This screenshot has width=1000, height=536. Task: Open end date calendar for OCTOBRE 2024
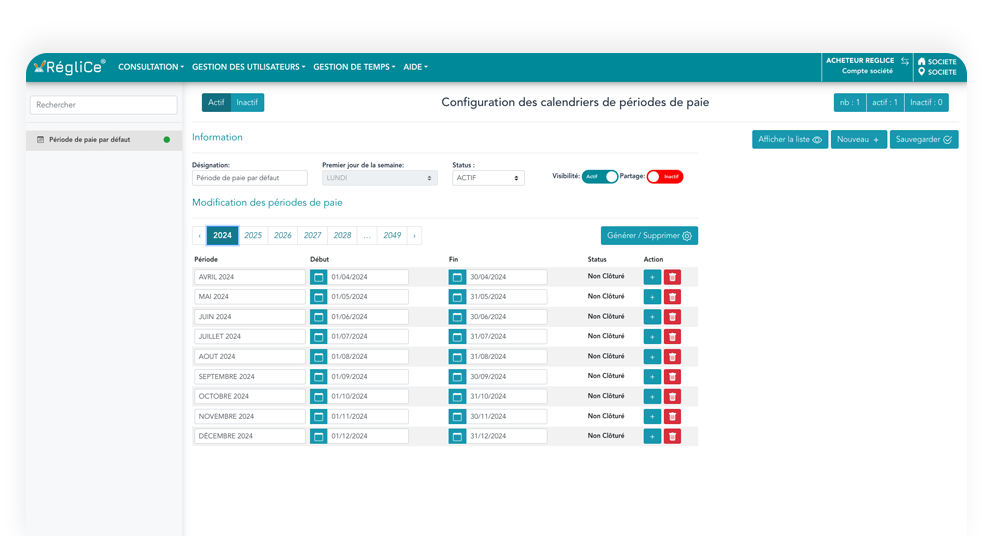pyautogui.click(x=457, y=396)
